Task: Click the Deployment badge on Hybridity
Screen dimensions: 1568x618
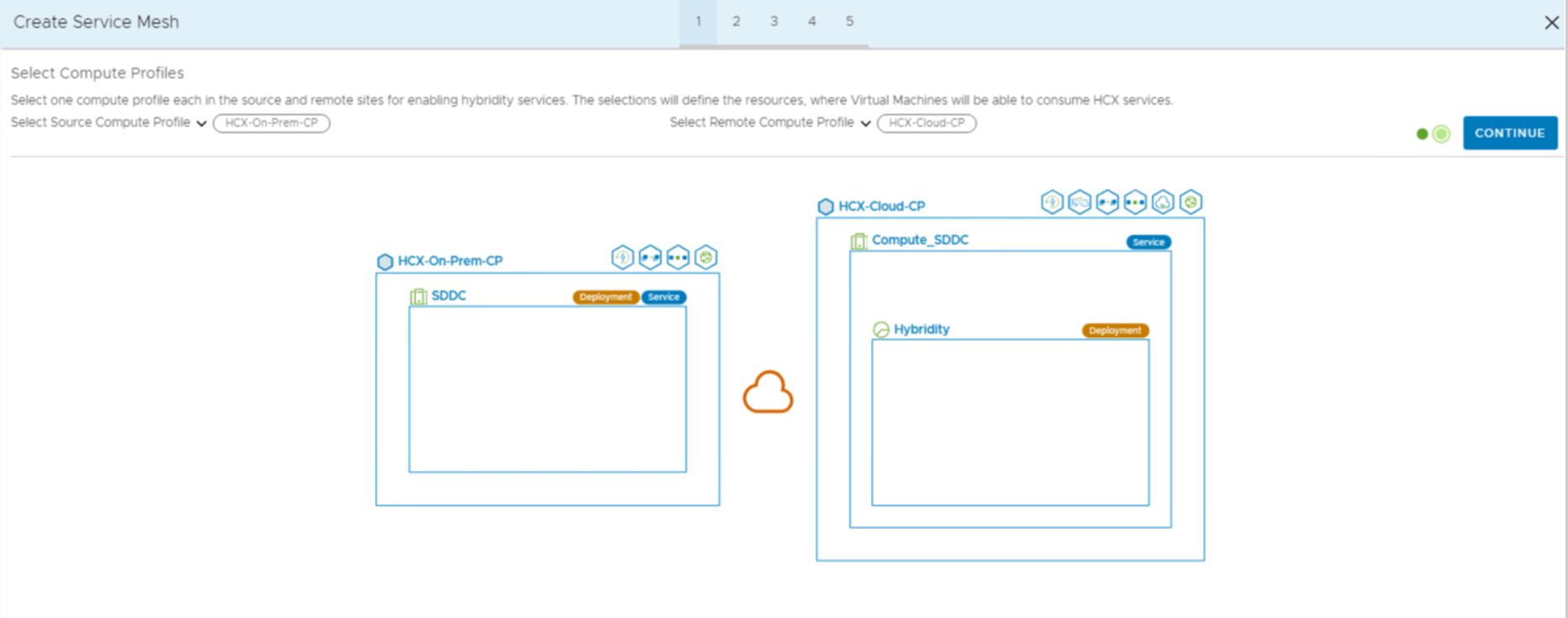Action: (1115, 330)
